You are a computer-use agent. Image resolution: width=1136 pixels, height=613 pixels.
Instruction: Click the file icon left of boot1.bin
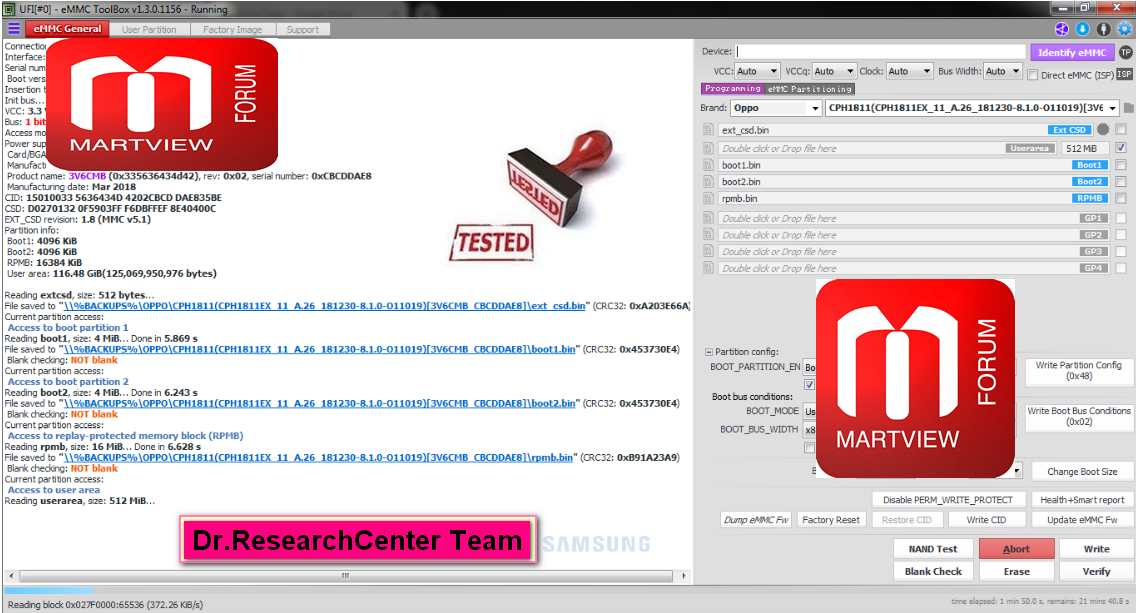709,165
